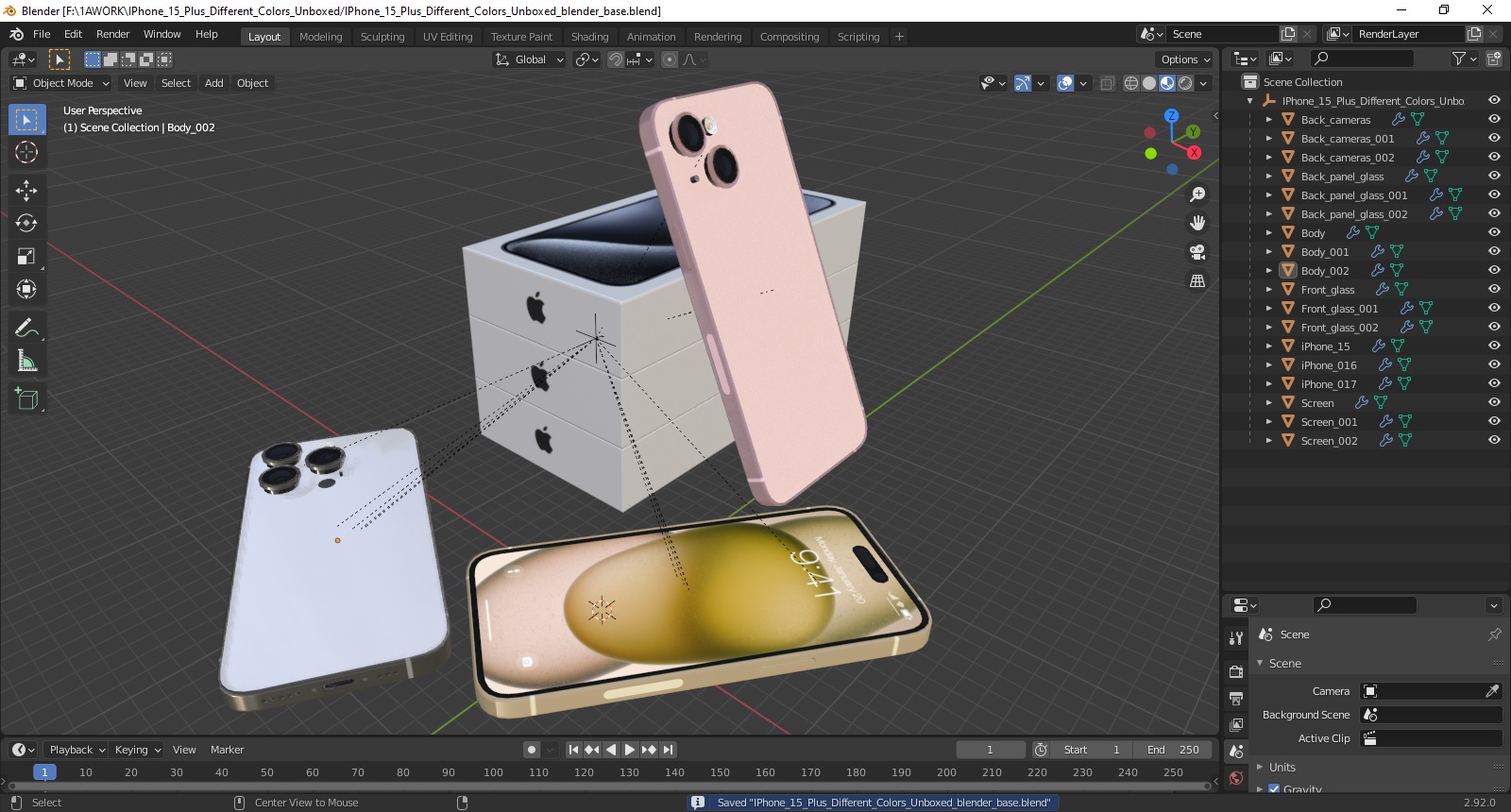Play the animation forward
This screenshot has height=812, width=1511.
pyautogui.click(x=630, y=750)
